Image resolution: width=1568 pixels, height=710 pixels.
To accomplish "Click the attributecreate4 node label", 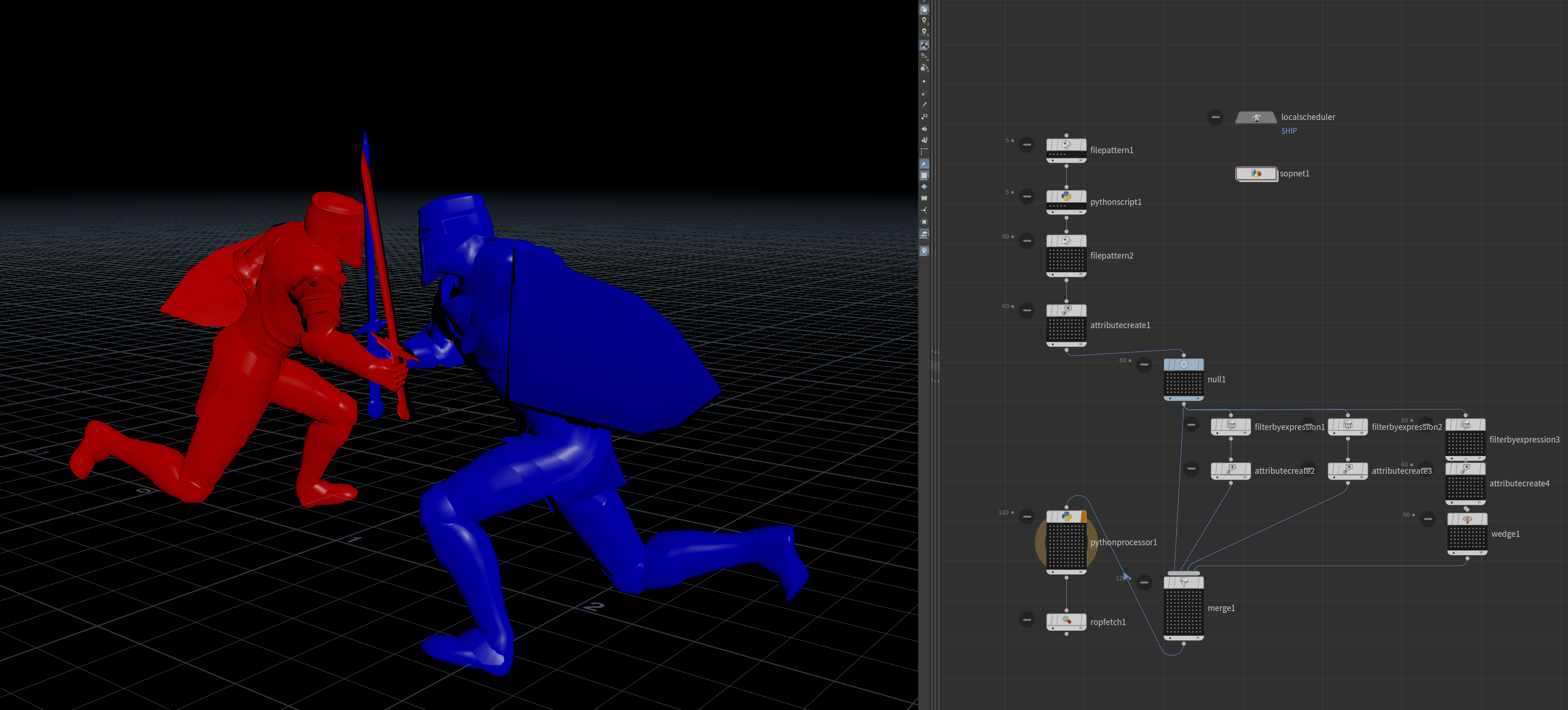I will click(1519, 484).
